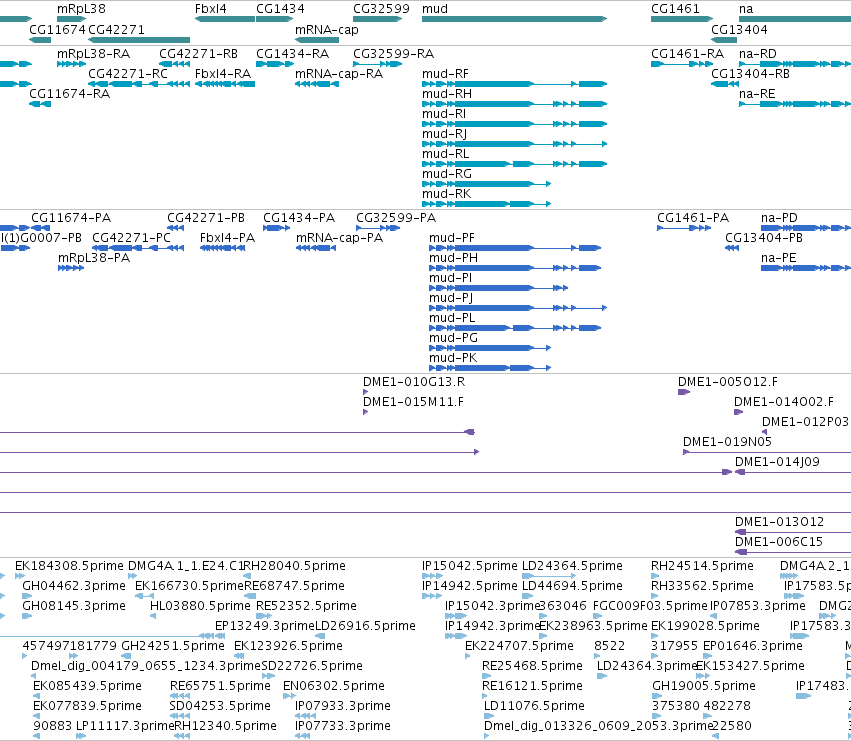Click the DME1-014O02.F clone label
This screenshot has width=851, height=741.
pyautogui.click(x=784, y=402)
